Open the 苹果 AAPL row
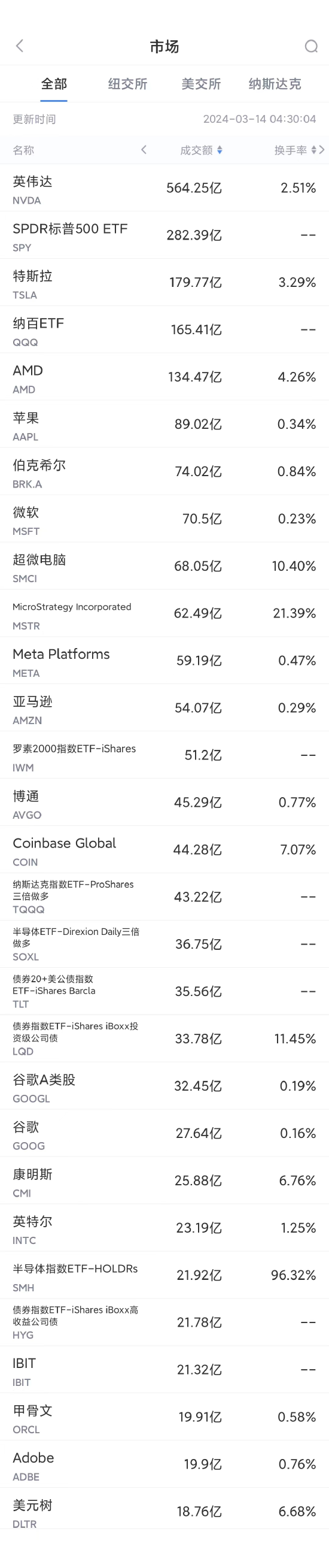 click(164, 424)
